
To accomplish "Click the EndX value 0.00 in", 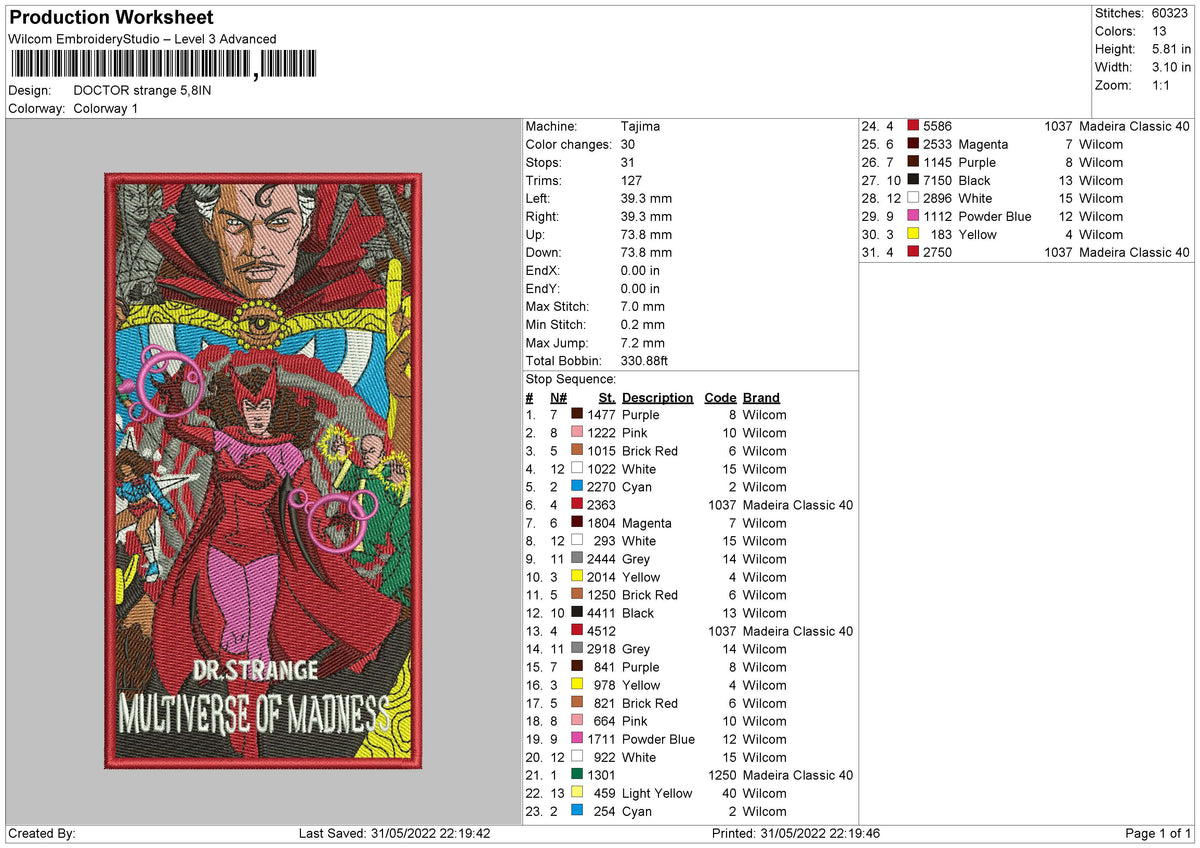I will pos(640,270).
